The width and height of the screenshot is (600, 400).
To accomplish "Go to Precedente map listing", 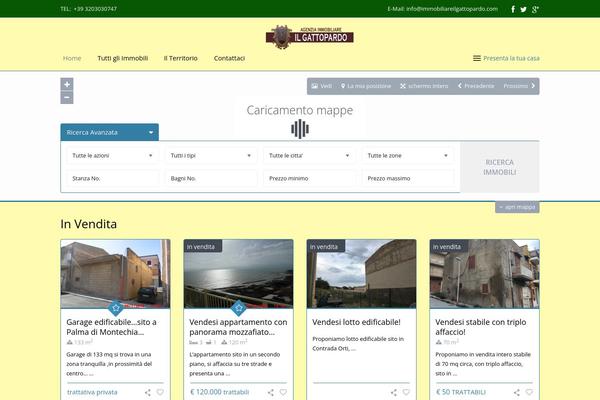I will [476, 86].
